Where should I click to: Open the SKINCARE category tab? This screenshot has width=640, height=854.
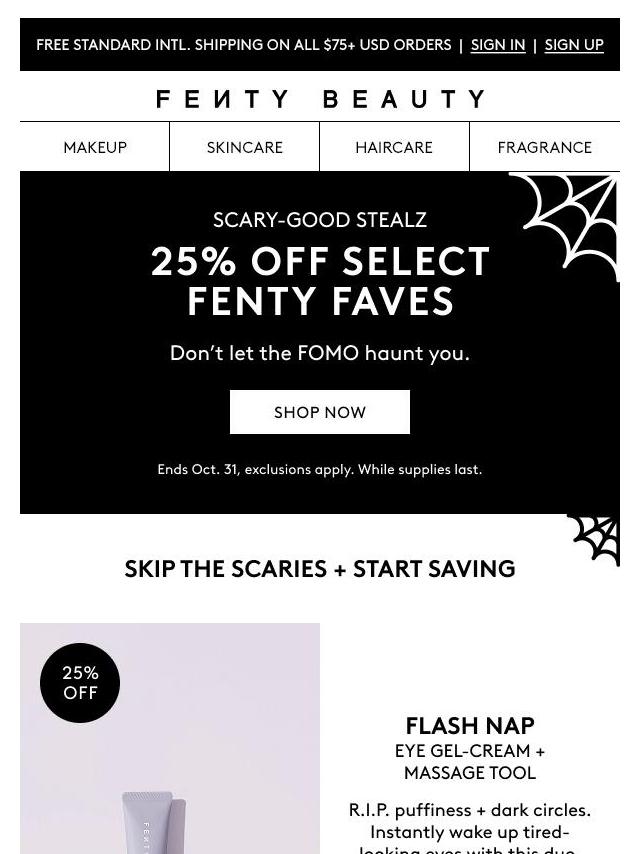[245, 147]
